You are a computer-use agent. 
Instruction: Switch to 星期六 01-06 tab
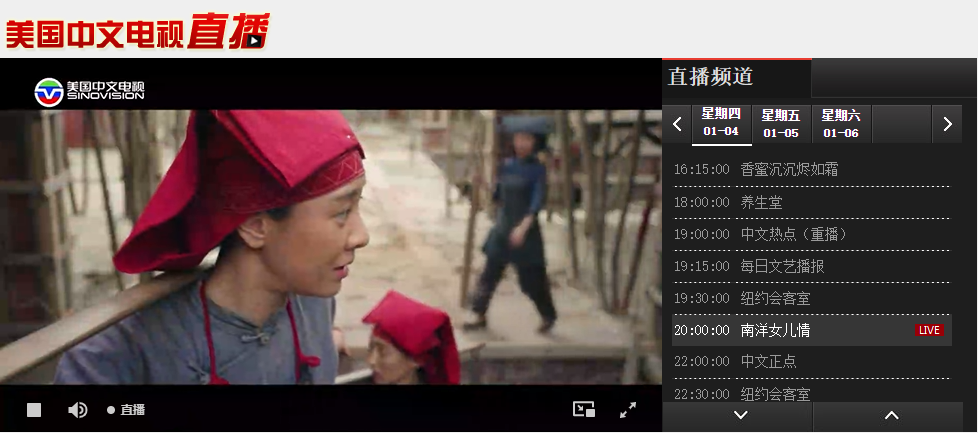pyautogui.click(x=841, y=123)
